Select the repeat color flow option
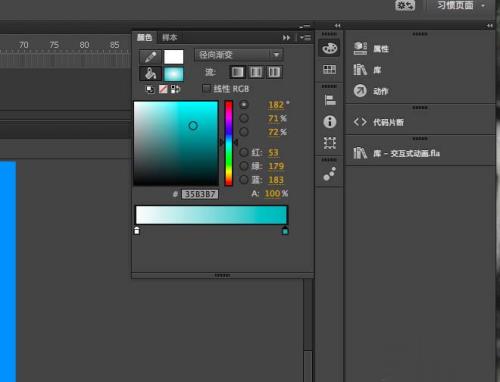This screenshot has width=500, height=382. (x=274, y=72)
